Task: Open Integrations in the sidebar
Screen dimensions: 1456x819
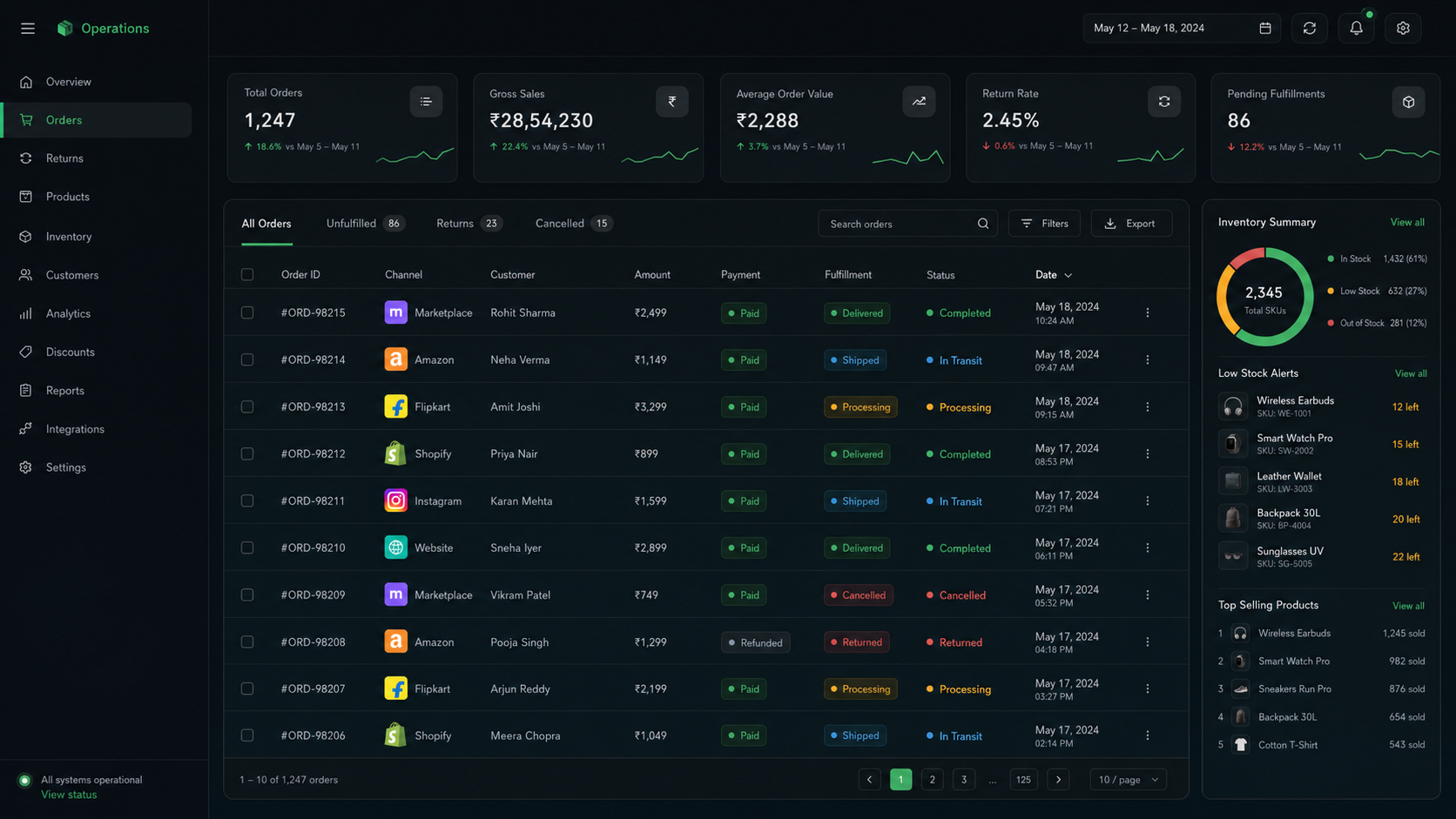Action: tap(97, 429)
